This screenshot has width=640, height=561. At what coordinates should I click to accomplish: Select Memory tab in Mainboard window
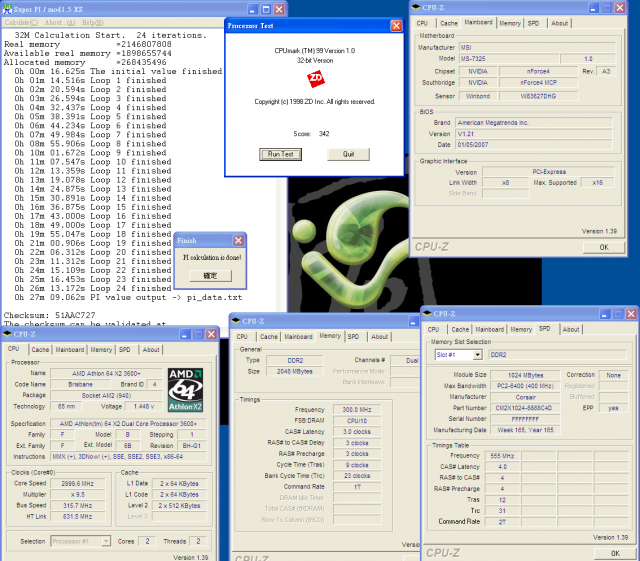pyautogui.click(x=510, y=23)
